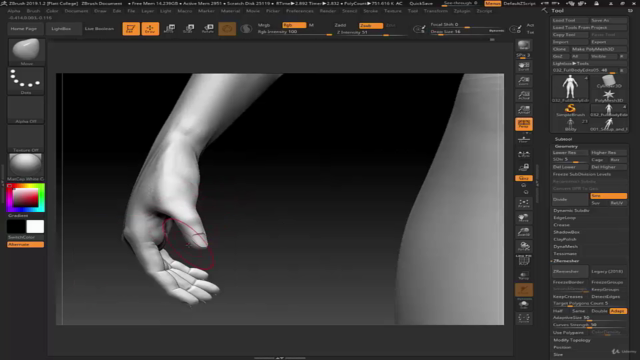Open the Preferences menu

[x=300, y=11]
